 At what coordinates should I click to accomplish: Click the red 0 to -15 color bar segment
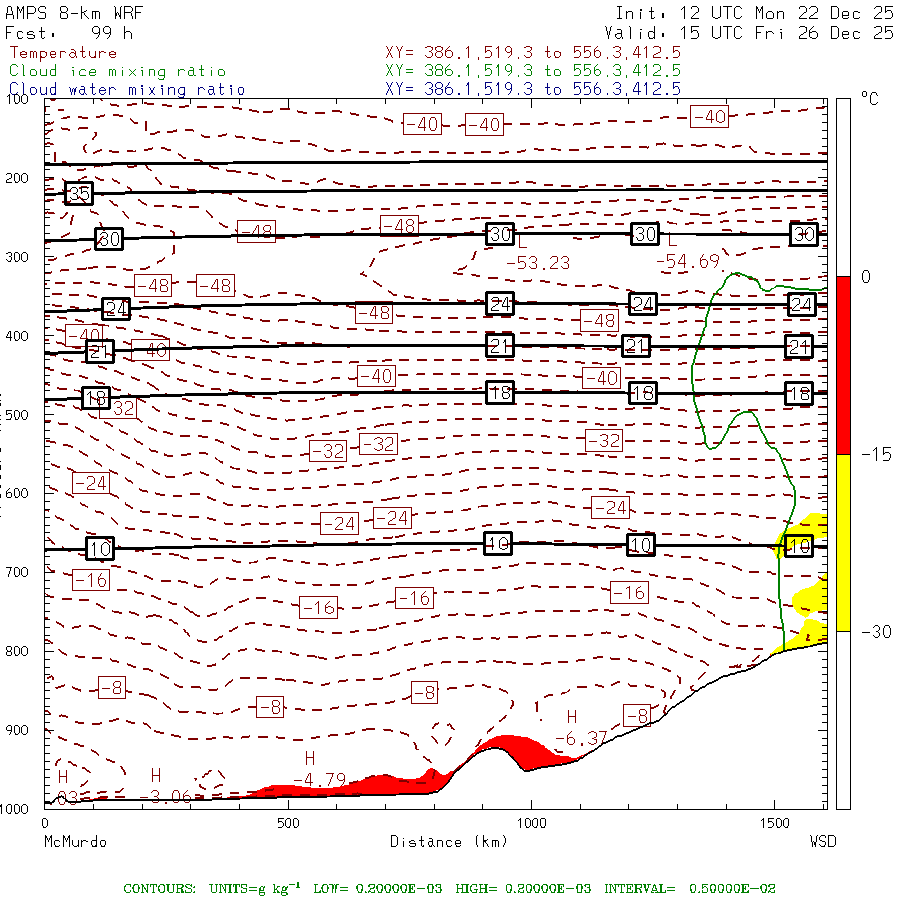click(x=843, y=365)
